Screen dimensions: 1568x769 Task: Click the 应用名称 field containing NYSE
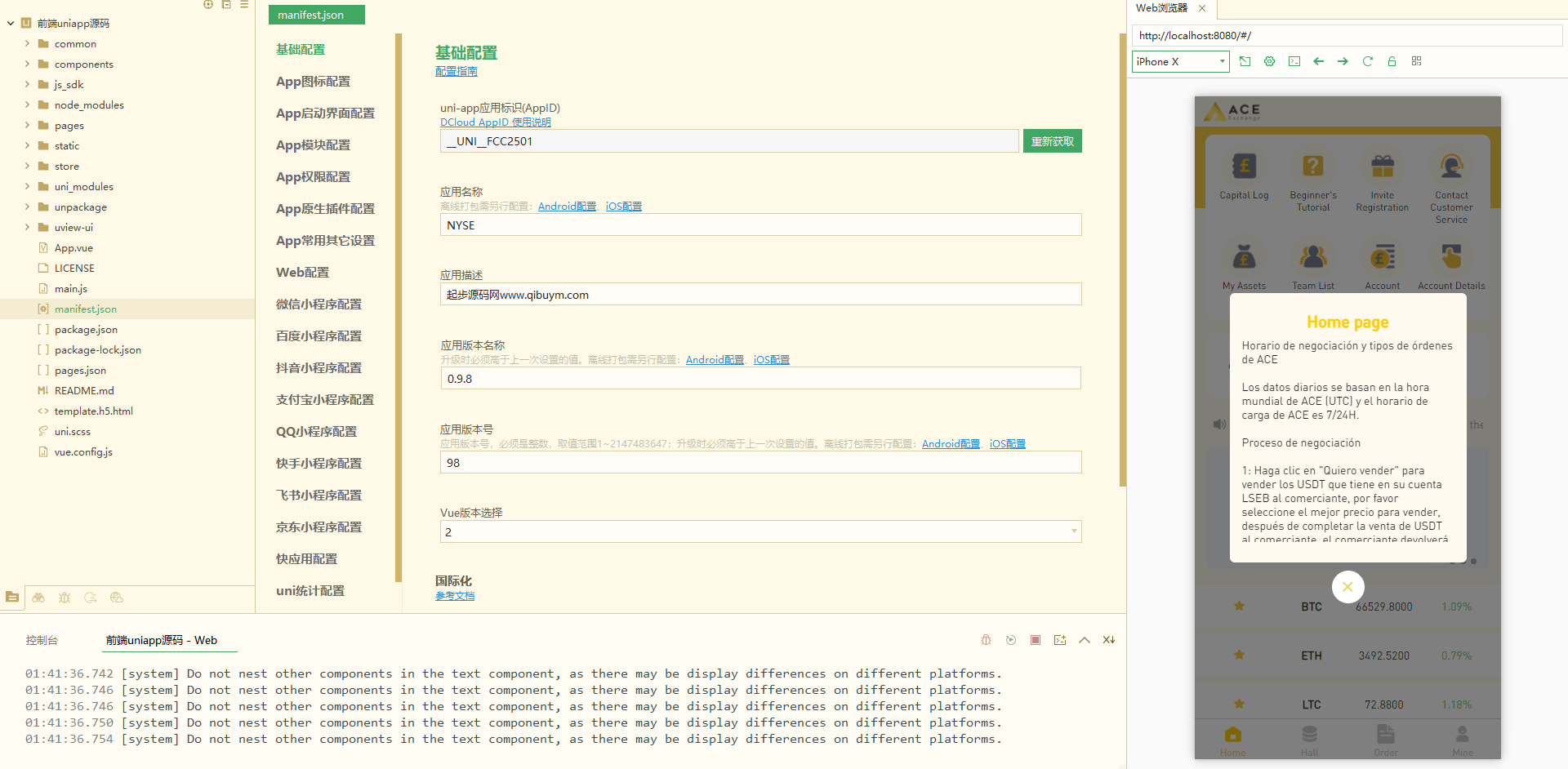click(759, 225)
